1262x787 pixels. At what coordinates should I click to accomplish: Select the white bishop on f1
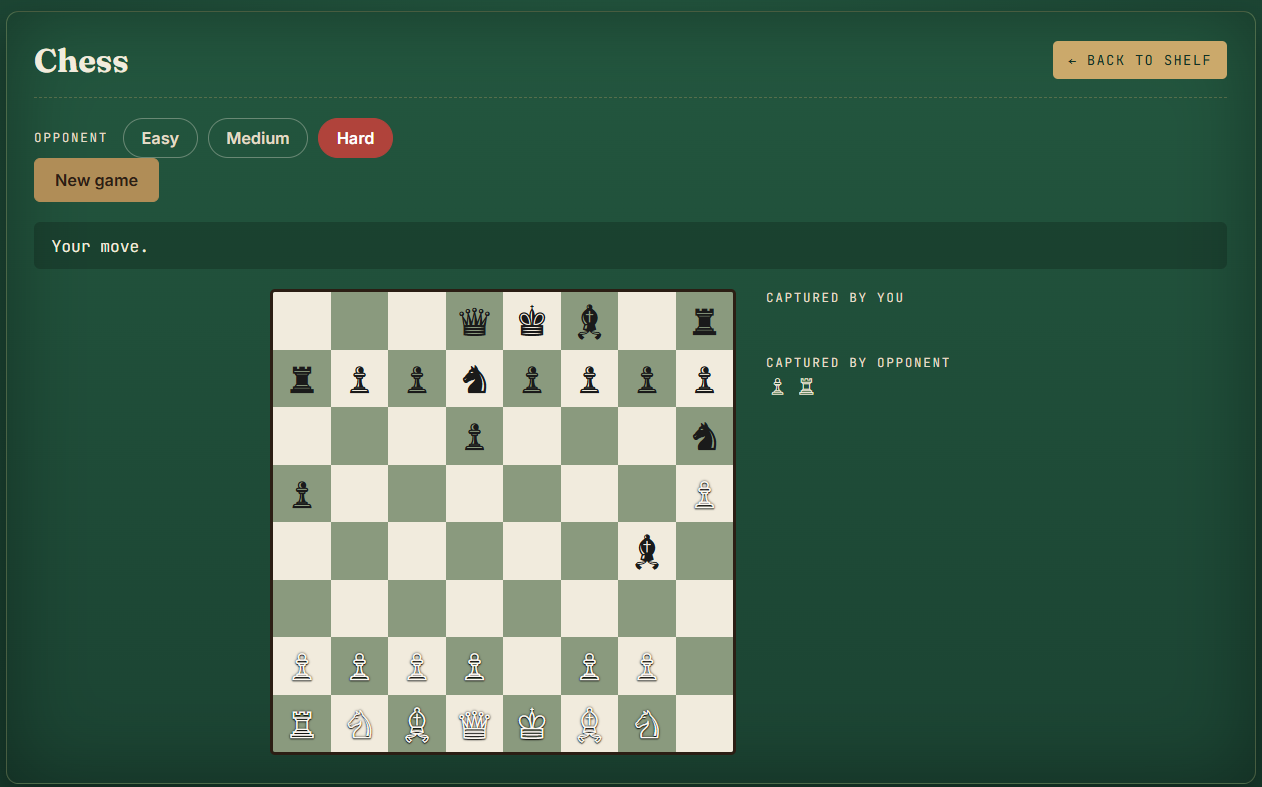[590, 724]
